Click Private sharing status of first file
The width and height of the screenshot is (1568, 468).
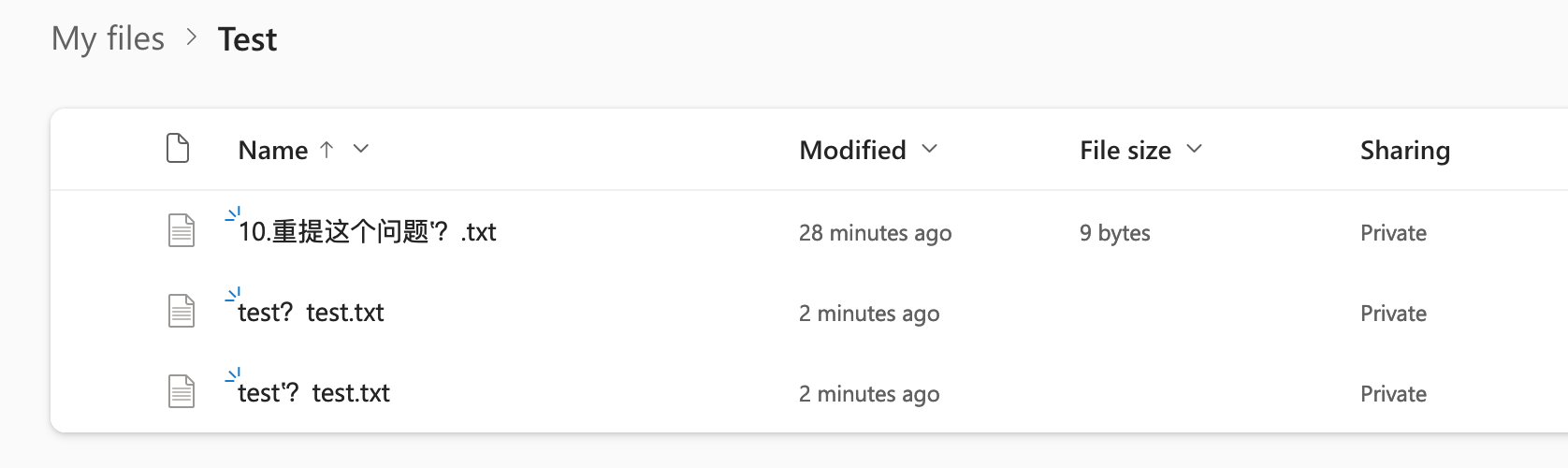click(1393, 232)
